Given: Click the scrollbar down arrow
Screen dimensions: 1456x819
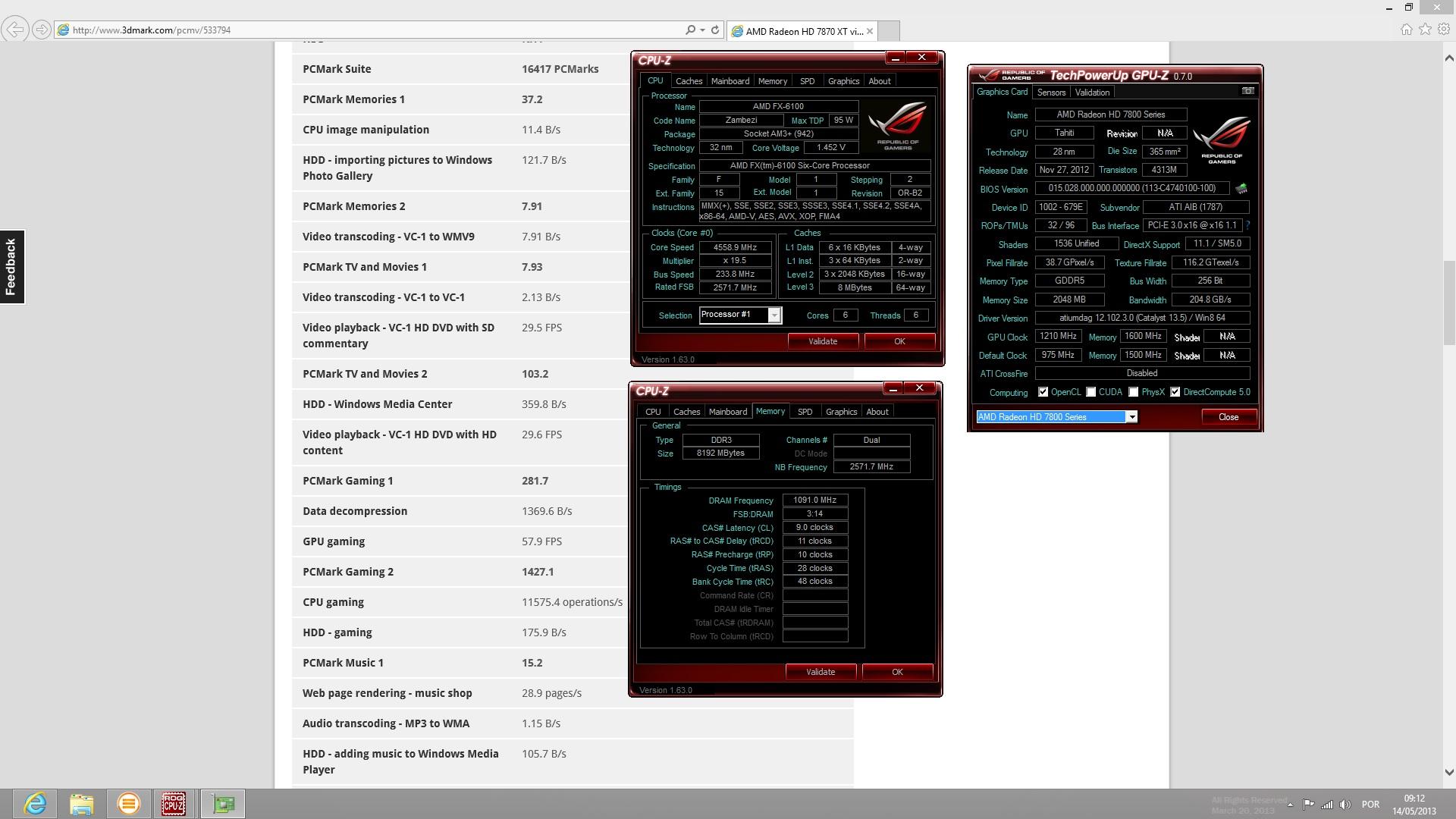Looking at the screenshot, I should pos(1449,773).
